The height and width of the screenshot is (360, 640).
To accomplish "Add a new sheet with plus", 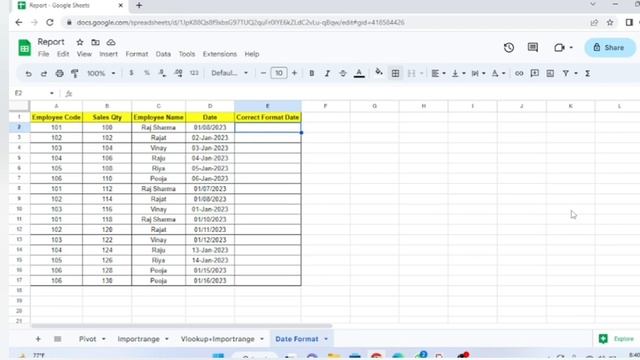I will click(x=38, y=339).
